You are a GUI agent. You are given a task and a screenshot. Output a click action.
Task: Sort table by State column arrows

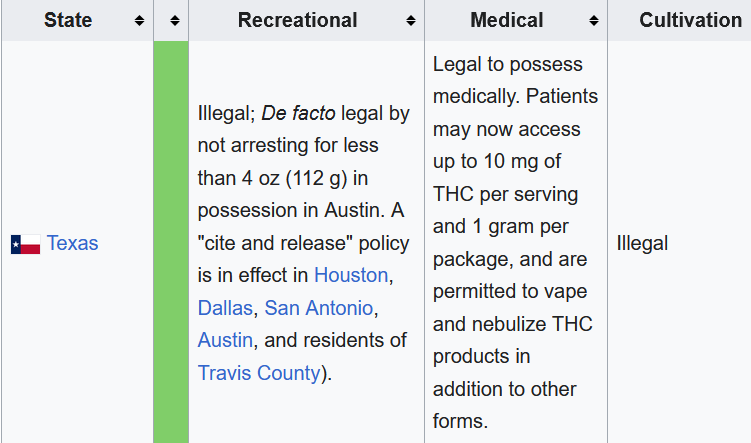tap(139, 21)
